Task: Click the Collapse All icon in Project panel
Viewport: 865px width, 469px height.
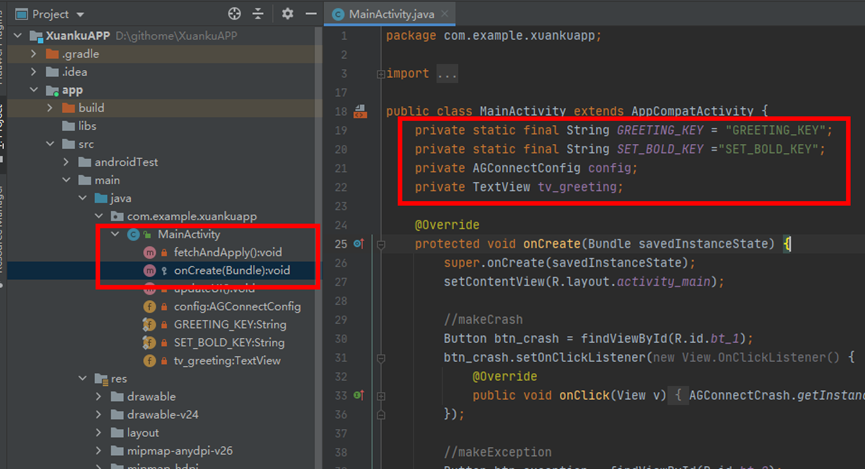Action: point(260,14)
